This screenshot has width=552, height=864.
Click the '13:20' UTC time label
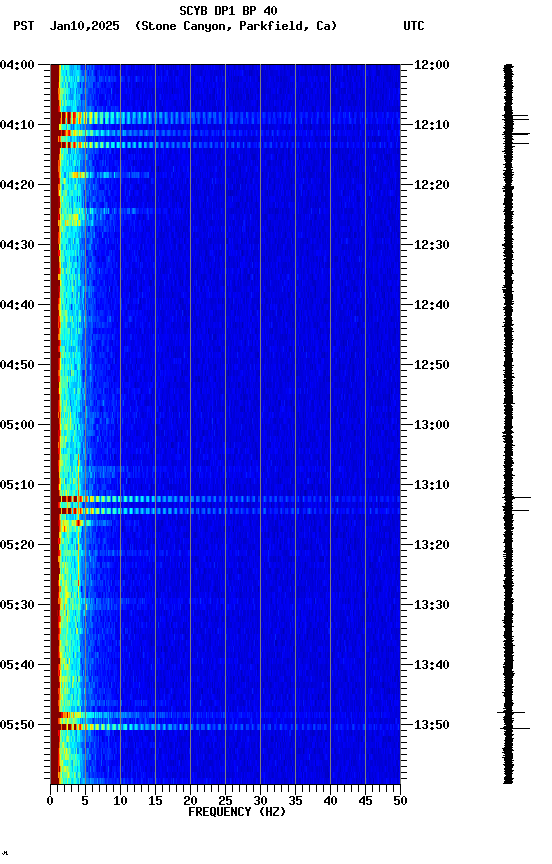[x=432, y=545]
